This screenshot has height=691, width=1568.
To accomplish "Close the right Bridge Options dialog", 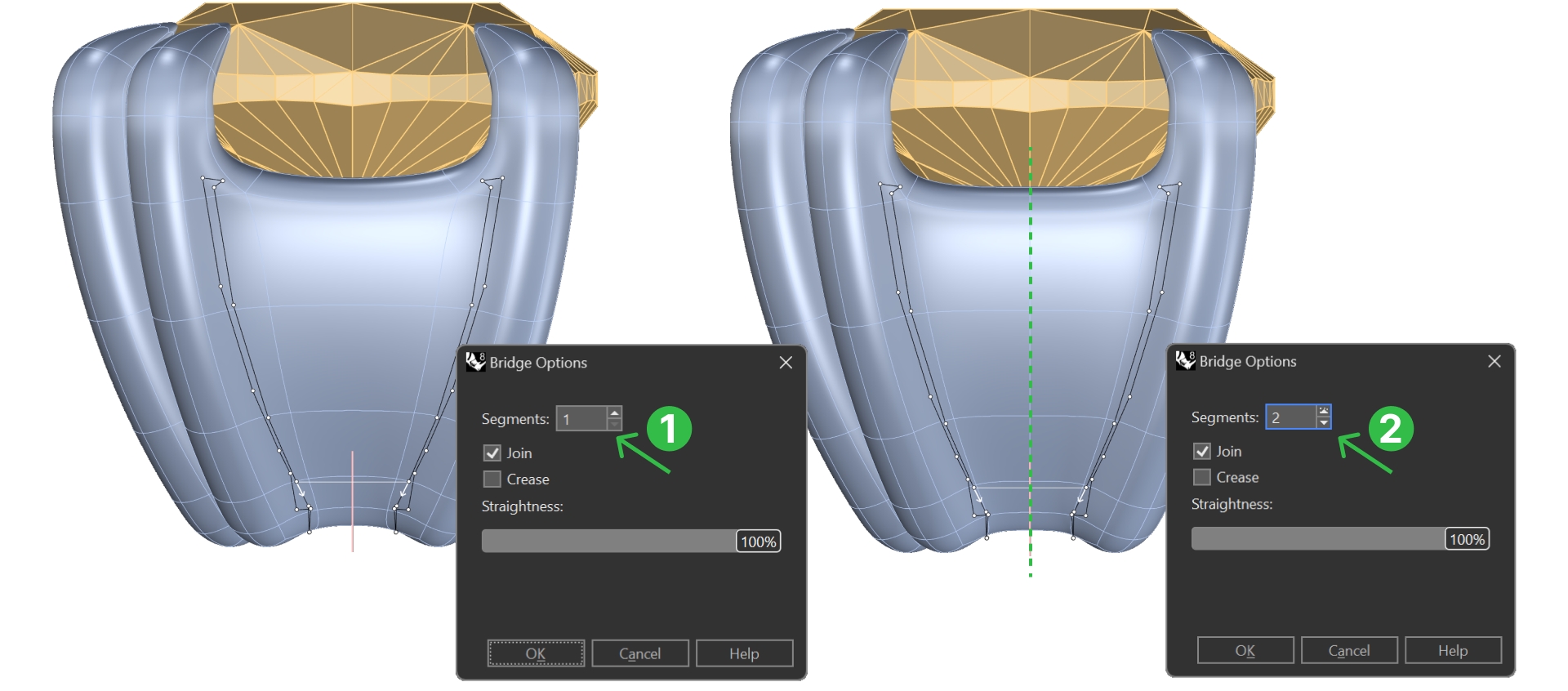I will point(1494,361).
